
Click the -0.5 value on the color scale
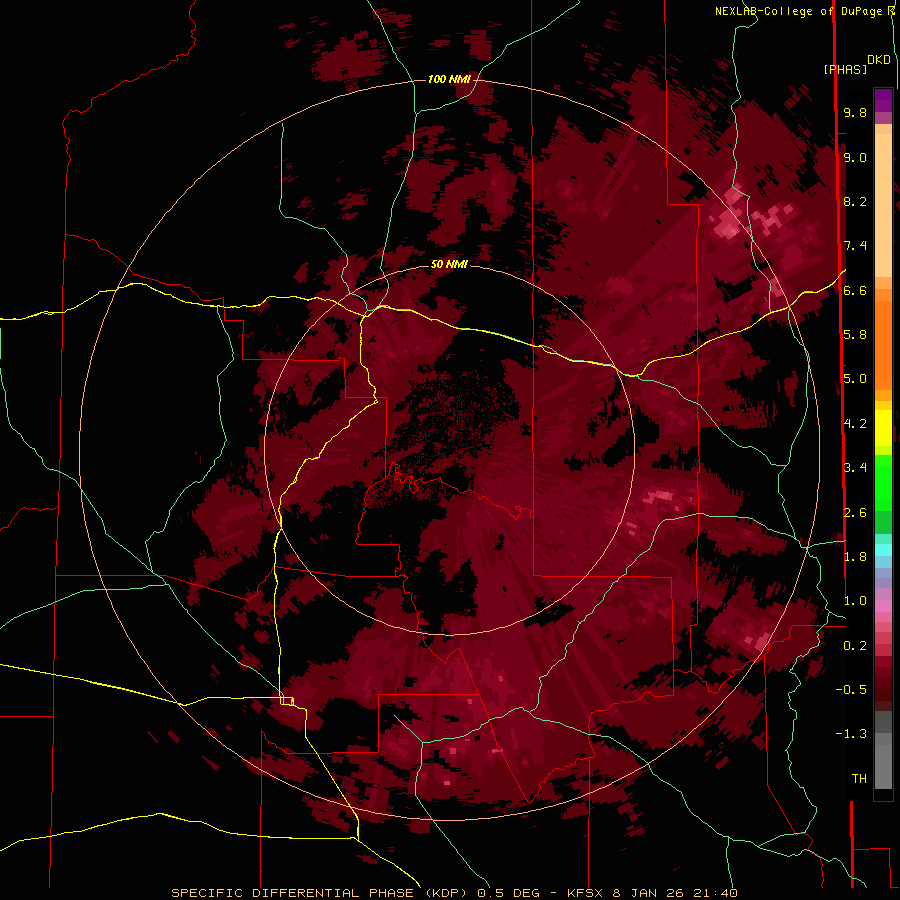(851, 690)
